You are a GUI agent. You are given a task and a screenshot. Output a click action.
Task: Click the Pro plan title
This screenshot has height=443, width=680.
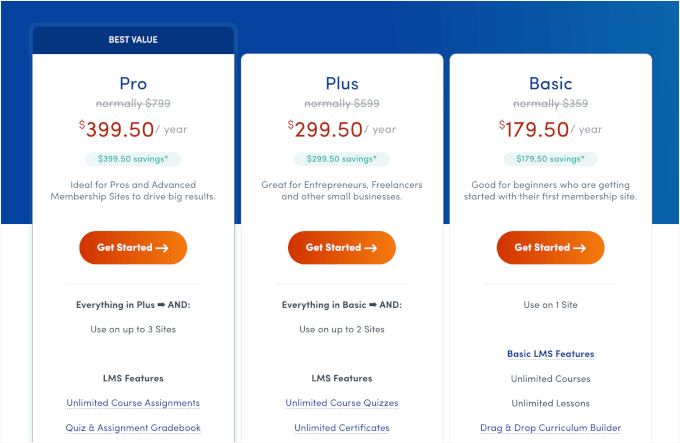tap(133, 83)
